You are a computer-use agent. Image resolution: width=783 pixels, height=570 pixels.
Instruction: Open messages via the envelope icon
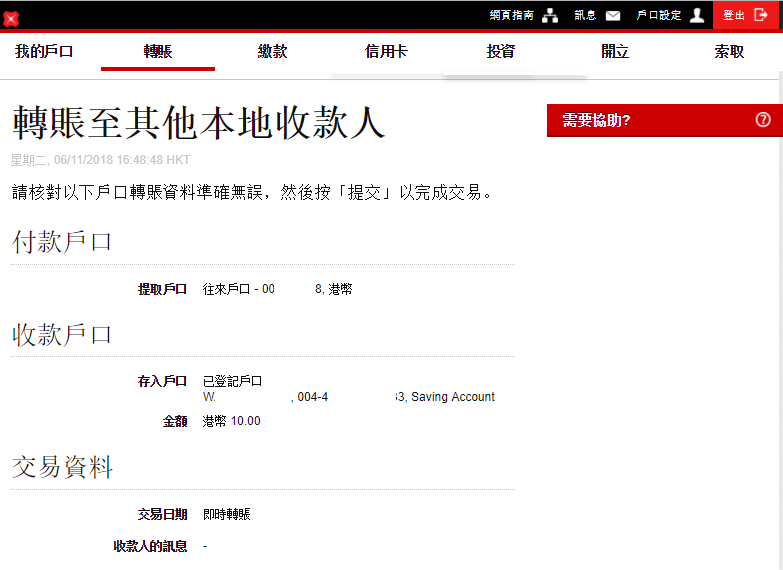[x=613, y=16]
